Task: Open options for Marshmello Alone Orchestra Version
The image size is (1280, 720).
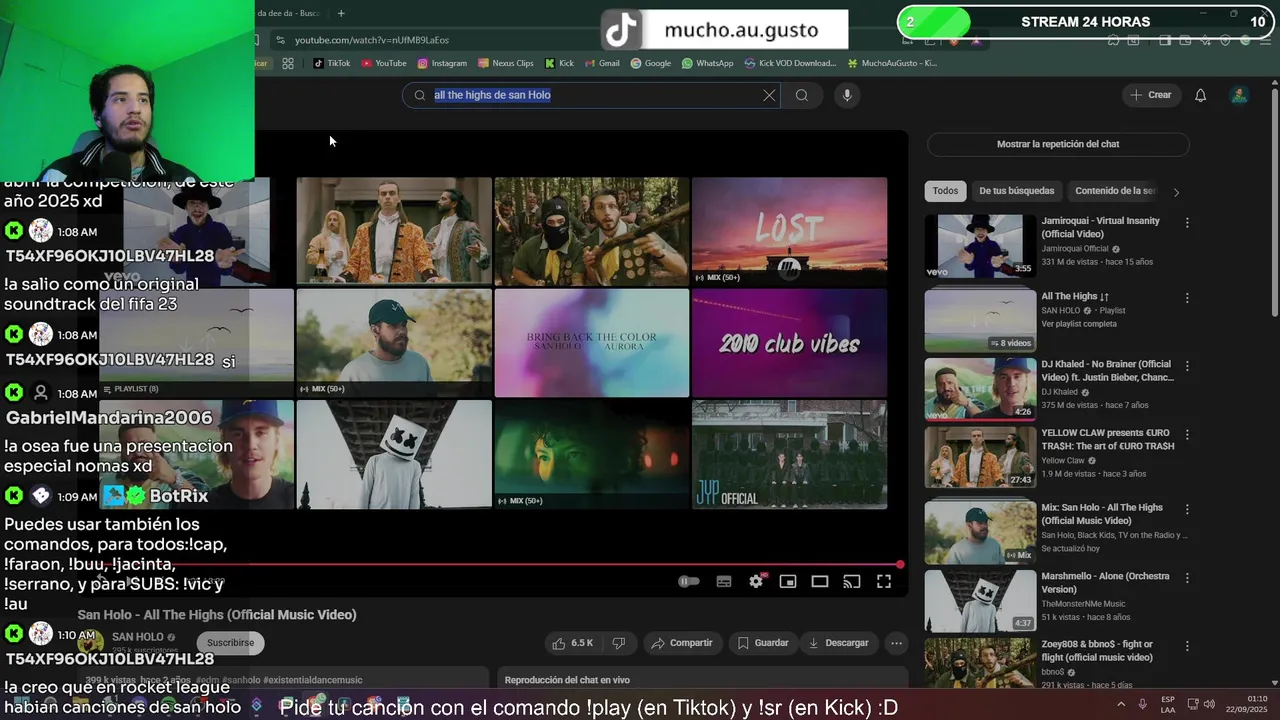Action: click(1187, 578)
